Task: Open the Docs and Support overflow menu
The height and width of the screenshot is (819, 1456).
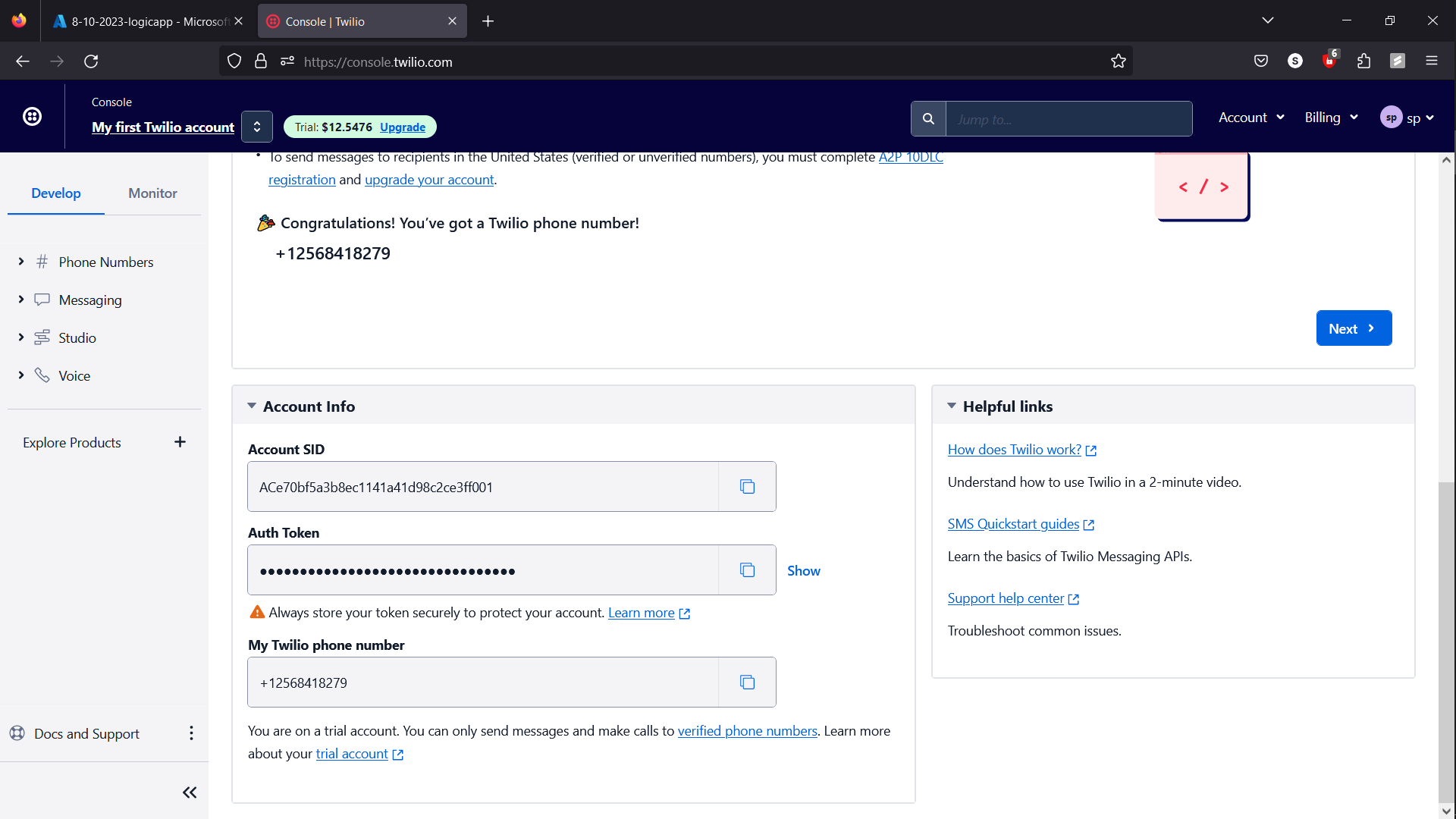Action: click(x=191, y=733)
